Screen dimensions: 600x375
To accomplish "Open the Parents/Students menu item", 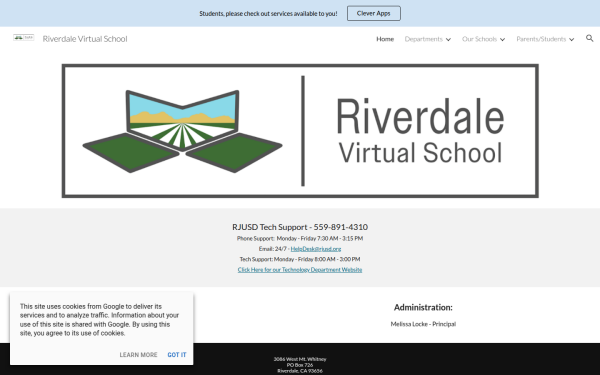I will 541,39.
